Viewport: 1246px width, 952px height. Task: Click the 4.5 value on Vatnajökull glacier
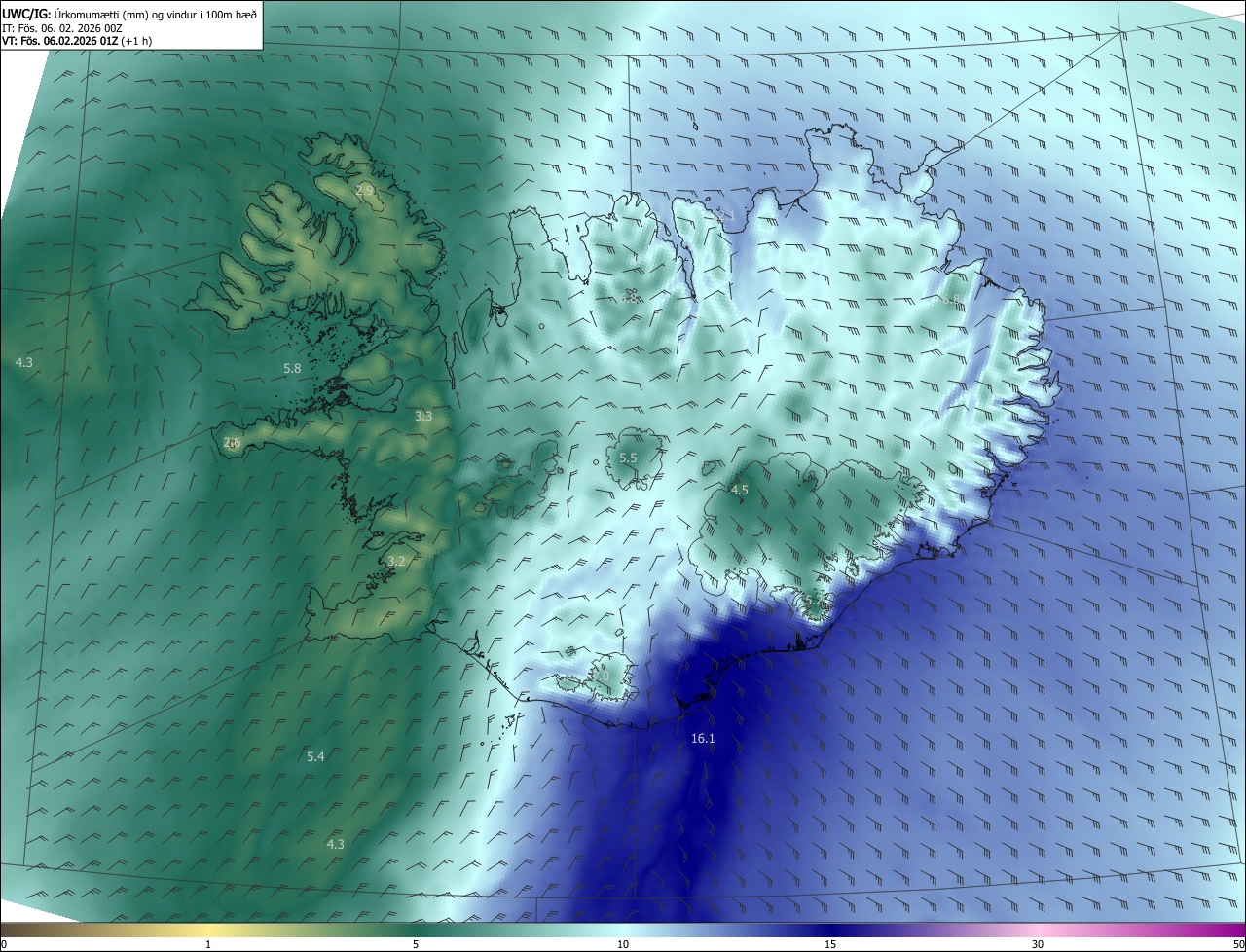pyautogui.click(x=739, y=491)
